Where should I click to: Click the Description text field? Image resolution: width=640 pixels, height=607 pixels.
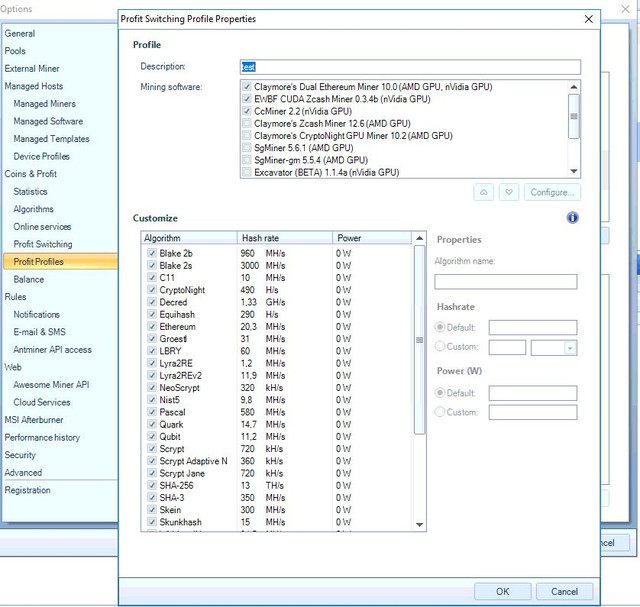pos(410,67)
